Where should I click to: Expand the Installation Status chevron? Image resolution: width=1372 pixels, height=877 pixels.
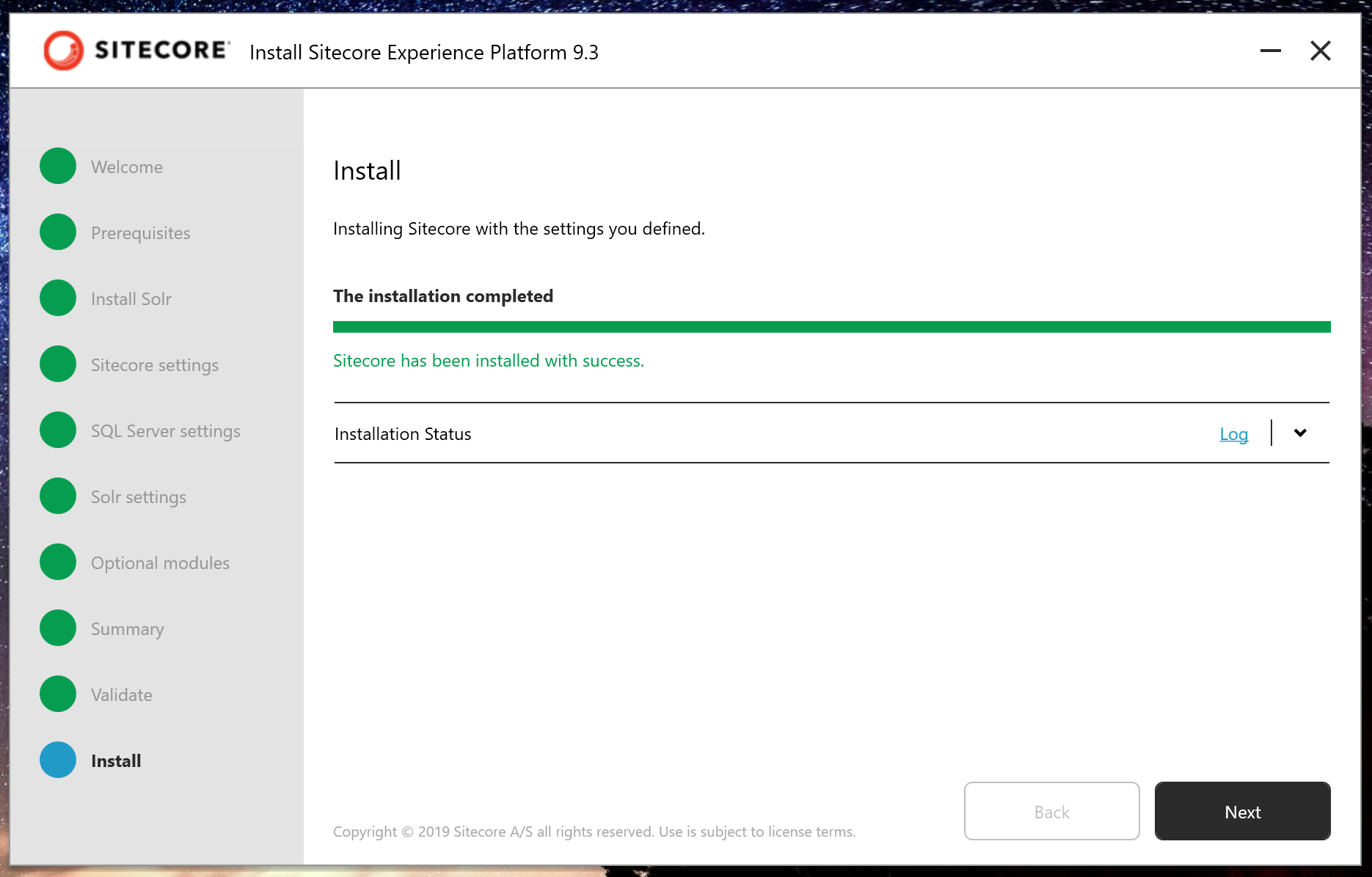click(x=1300, y=433)
